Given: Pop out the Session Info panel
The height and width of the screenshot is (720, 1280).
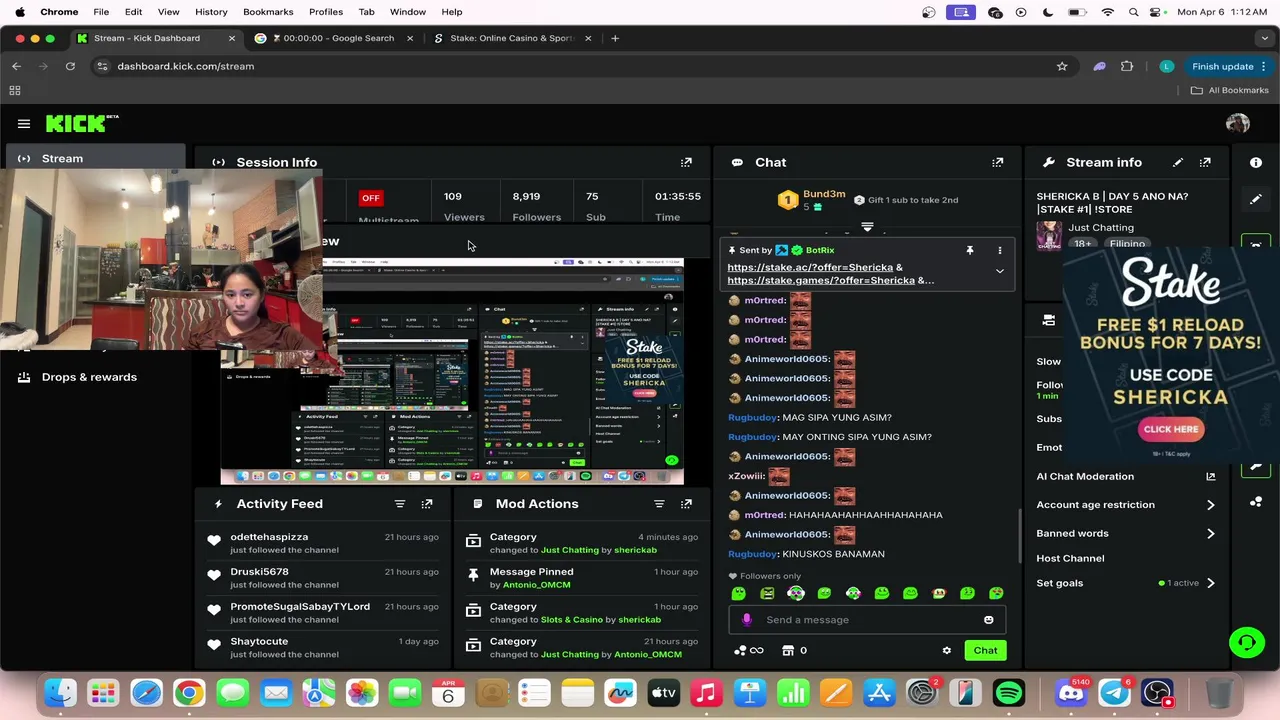Looking at the screenshot, I should (686, 162).
